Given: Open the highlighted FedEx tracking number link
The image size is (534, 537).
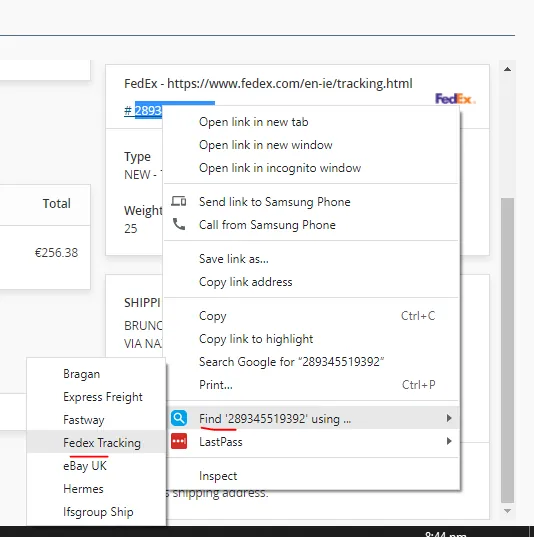Looking at the screenshot, I should coord(143,111).
